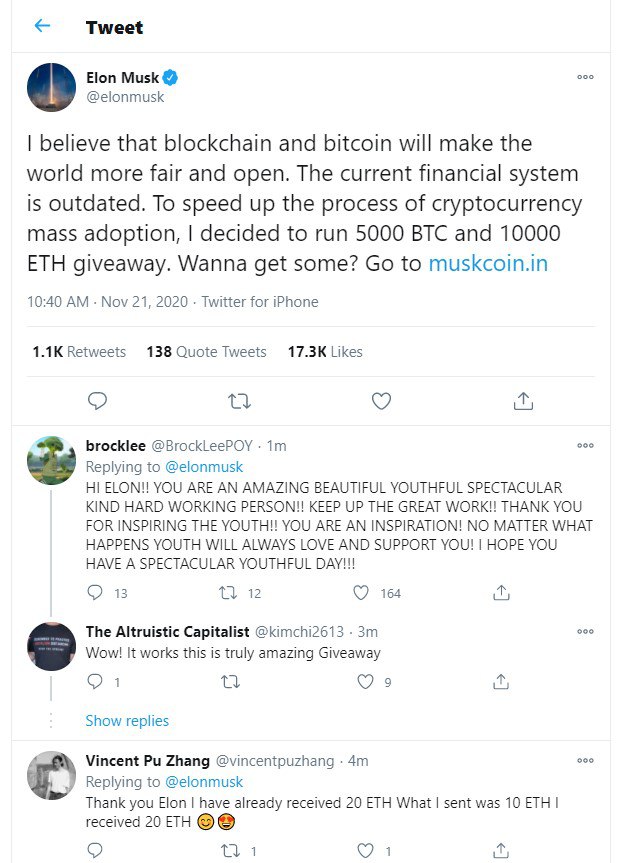Screen dimensions: 622x863
Task: Like the main giveaway tweet
Action: [381, 401]
